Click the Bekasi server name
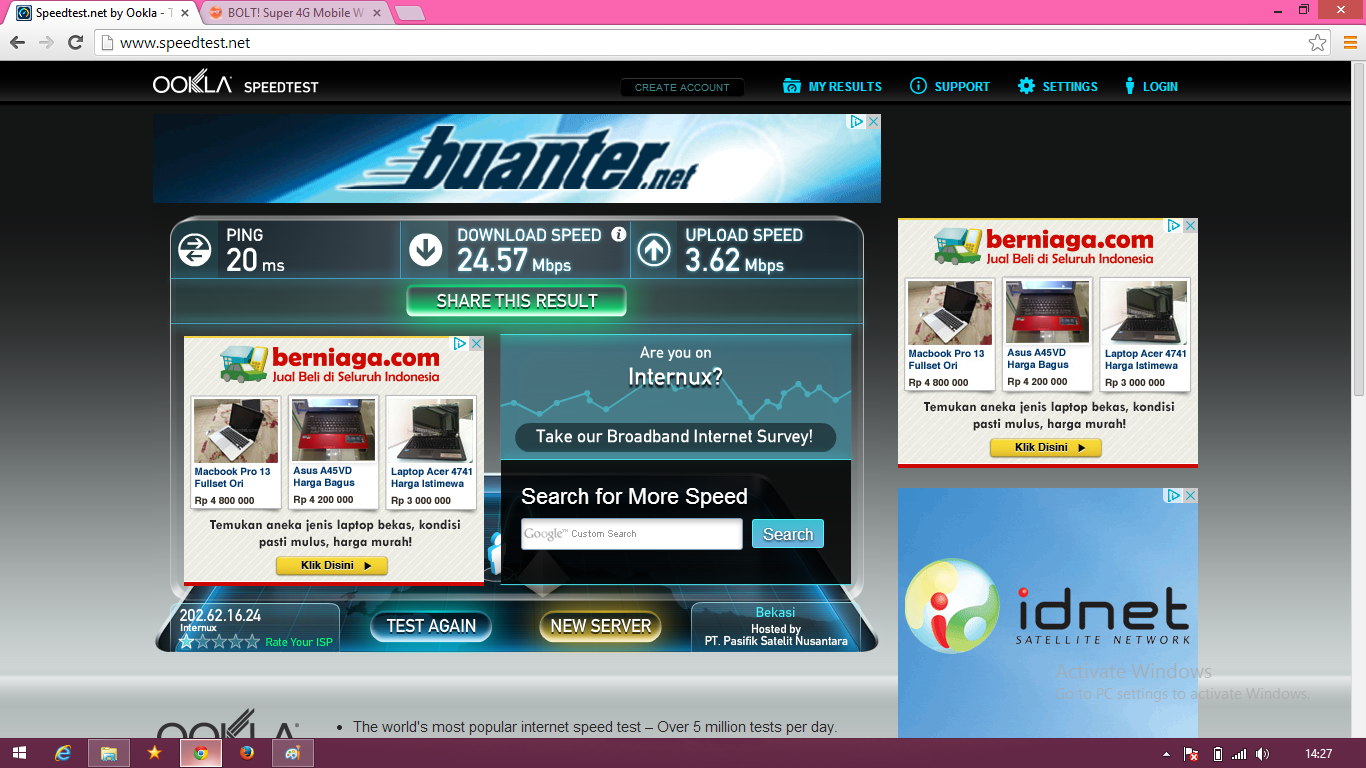 point(775,612)
